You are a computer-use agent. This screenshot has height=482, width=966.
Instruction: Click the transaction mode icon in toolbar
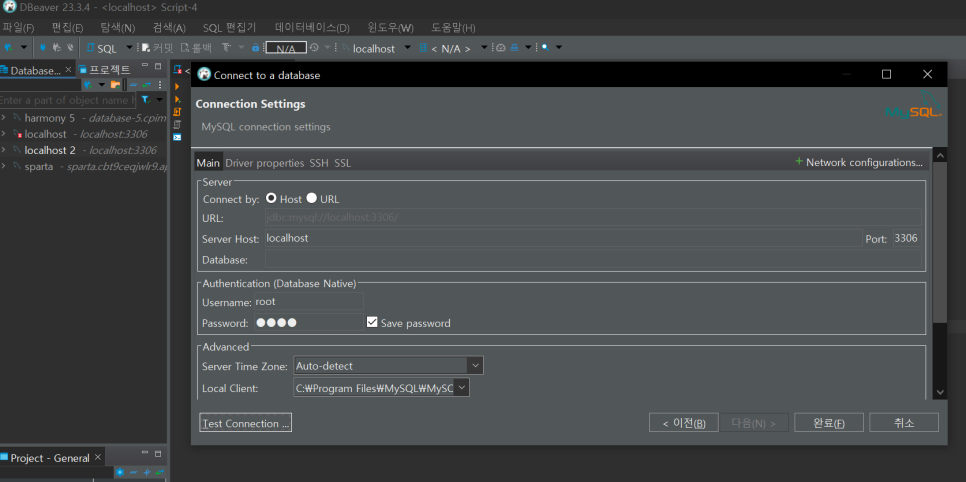(226, 47)
